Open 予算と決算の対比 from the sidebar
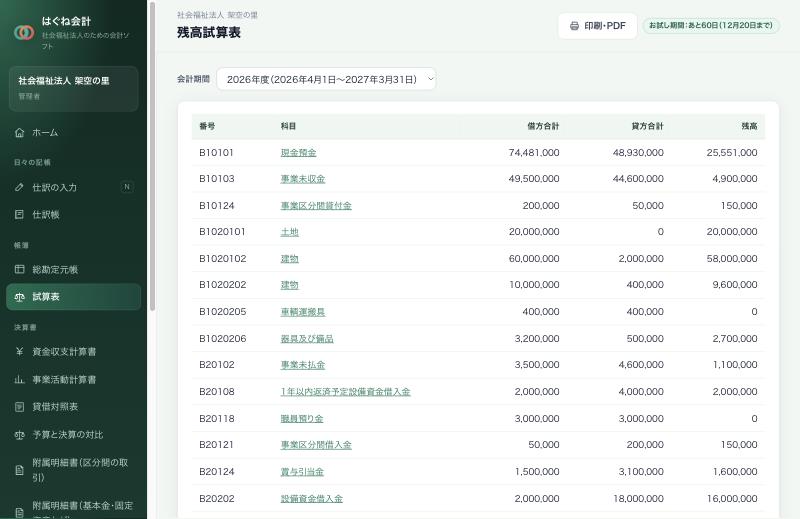The image size is (800, 519). point(73,435)
